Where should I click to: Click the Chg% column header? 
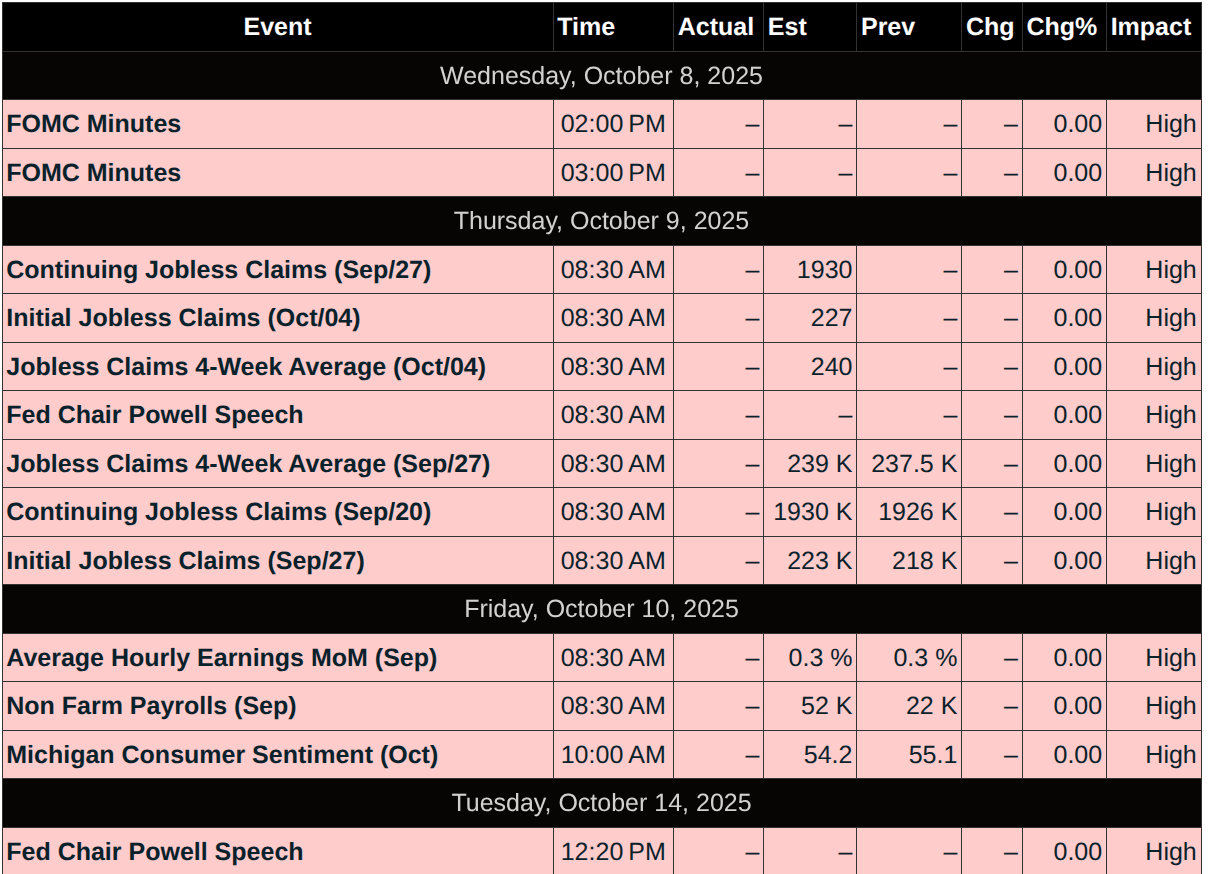tap(1062, 27)
